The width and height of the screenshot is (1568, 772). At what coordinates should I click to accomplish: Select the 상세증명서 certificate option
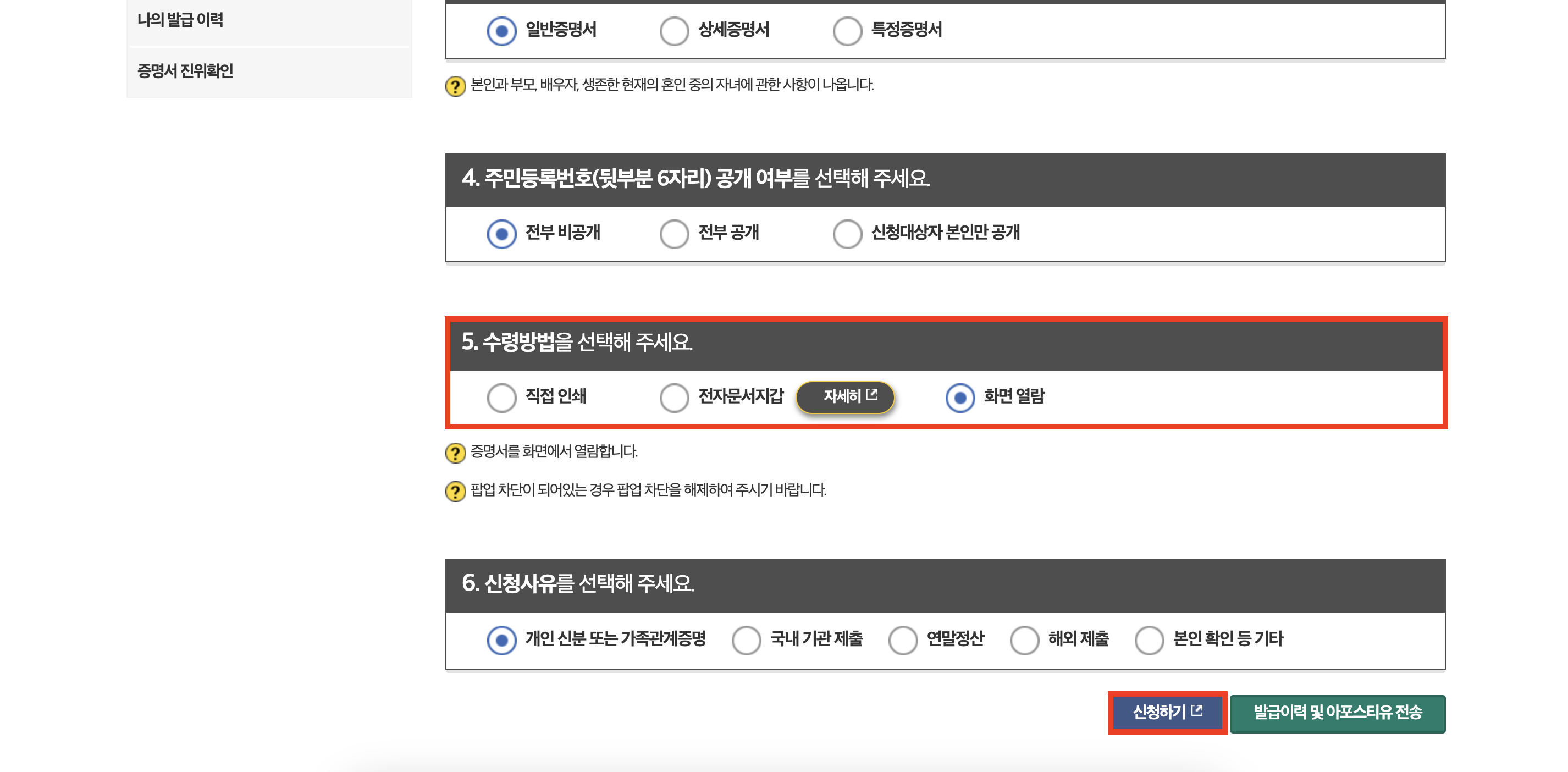(x=674, y=30)
